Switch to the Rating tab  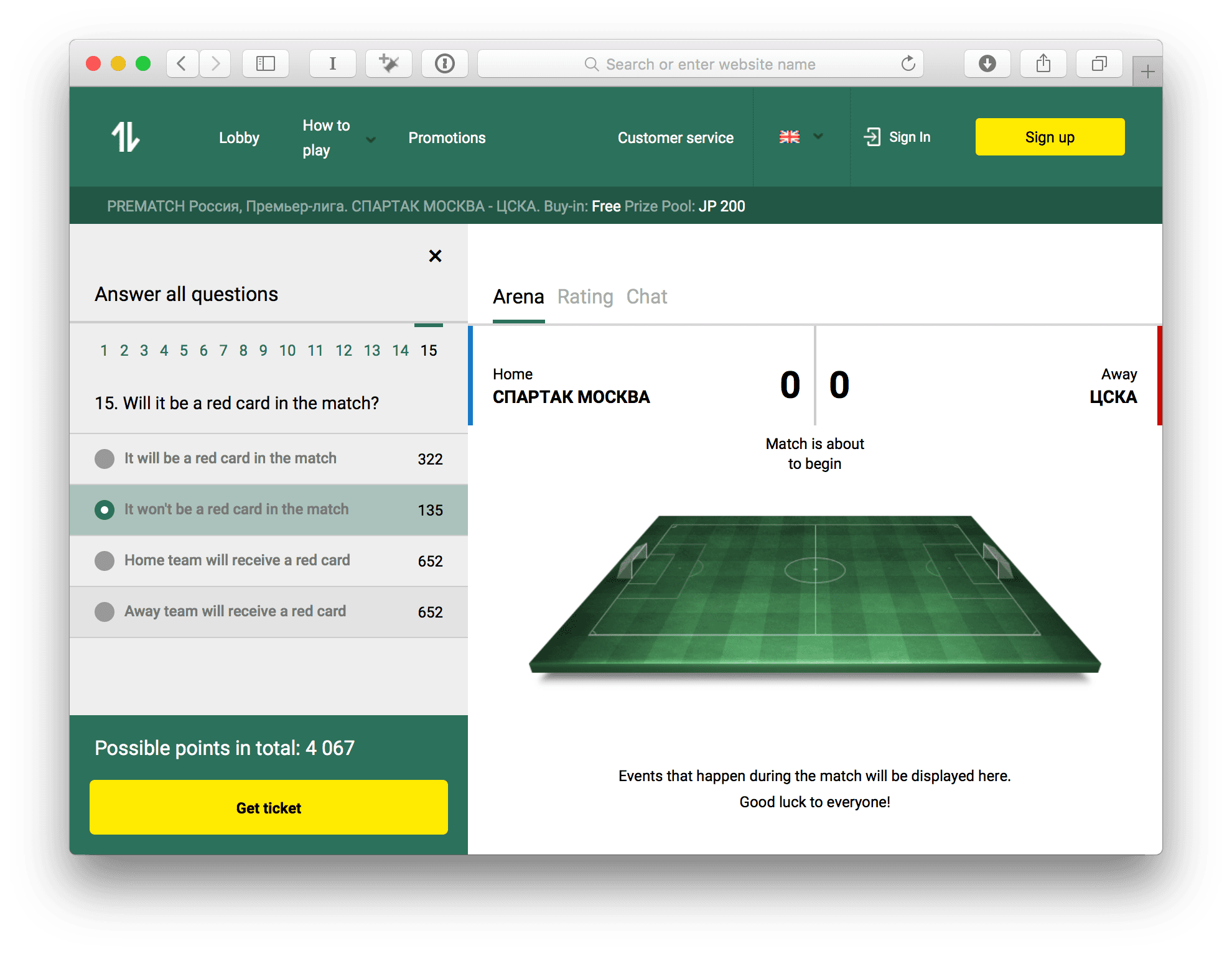pos(585,297)
